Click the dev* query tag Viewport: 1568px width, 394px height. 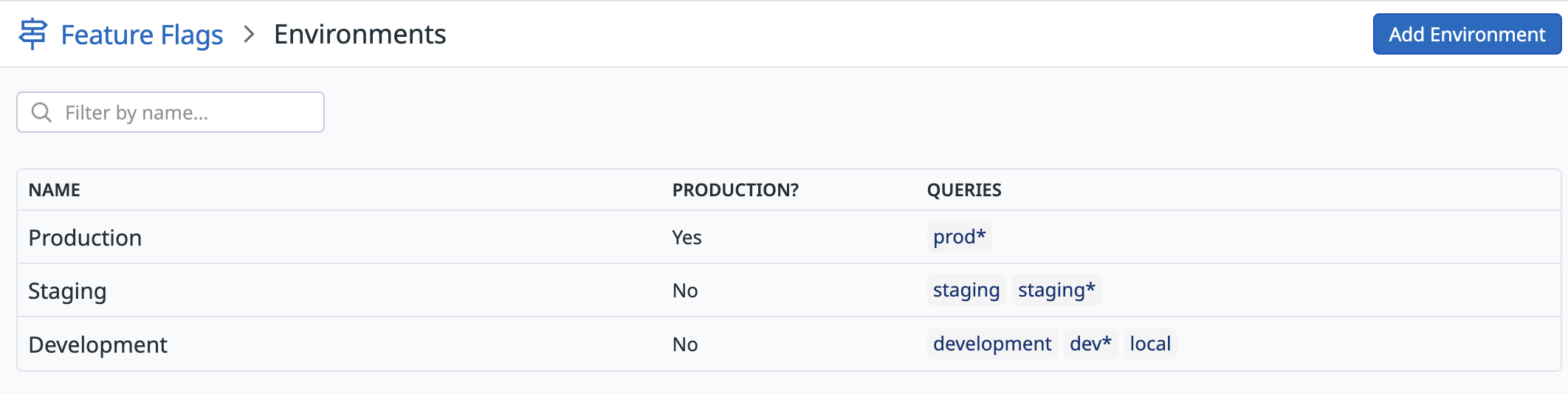(1090, 344)
